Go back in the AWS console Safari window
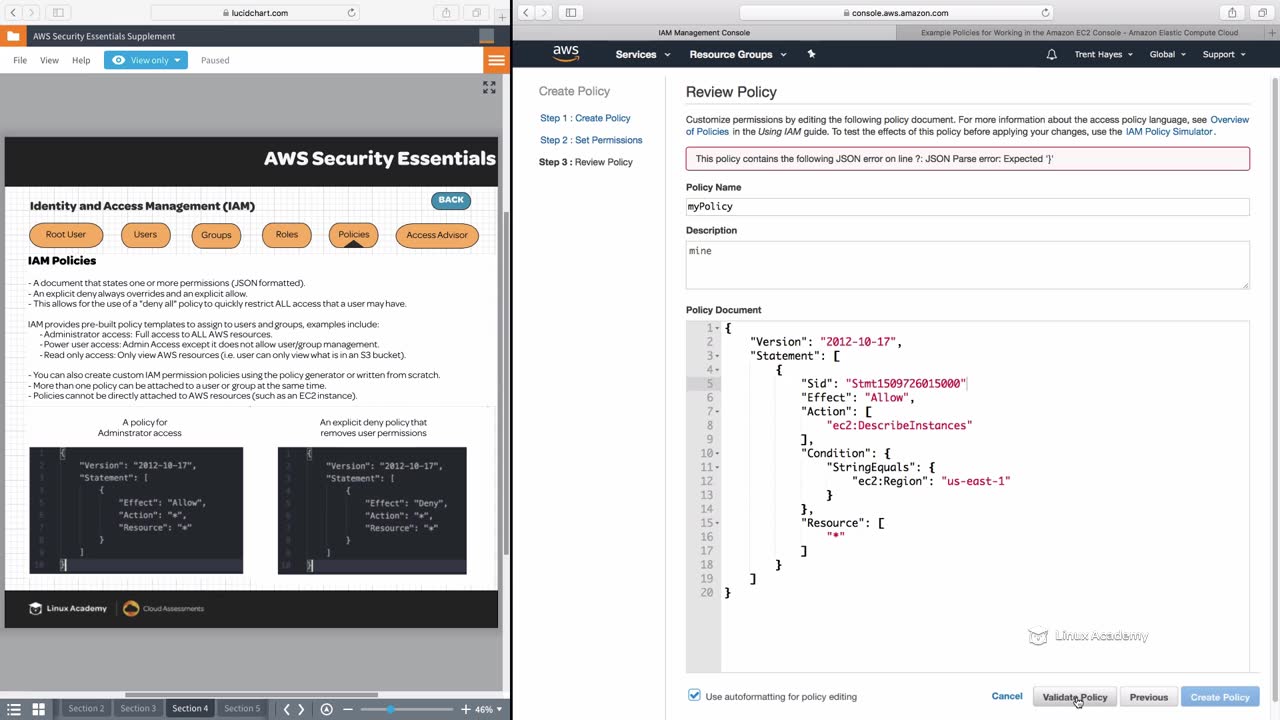This screenshot has height=720, width=1280. point(525,13)
